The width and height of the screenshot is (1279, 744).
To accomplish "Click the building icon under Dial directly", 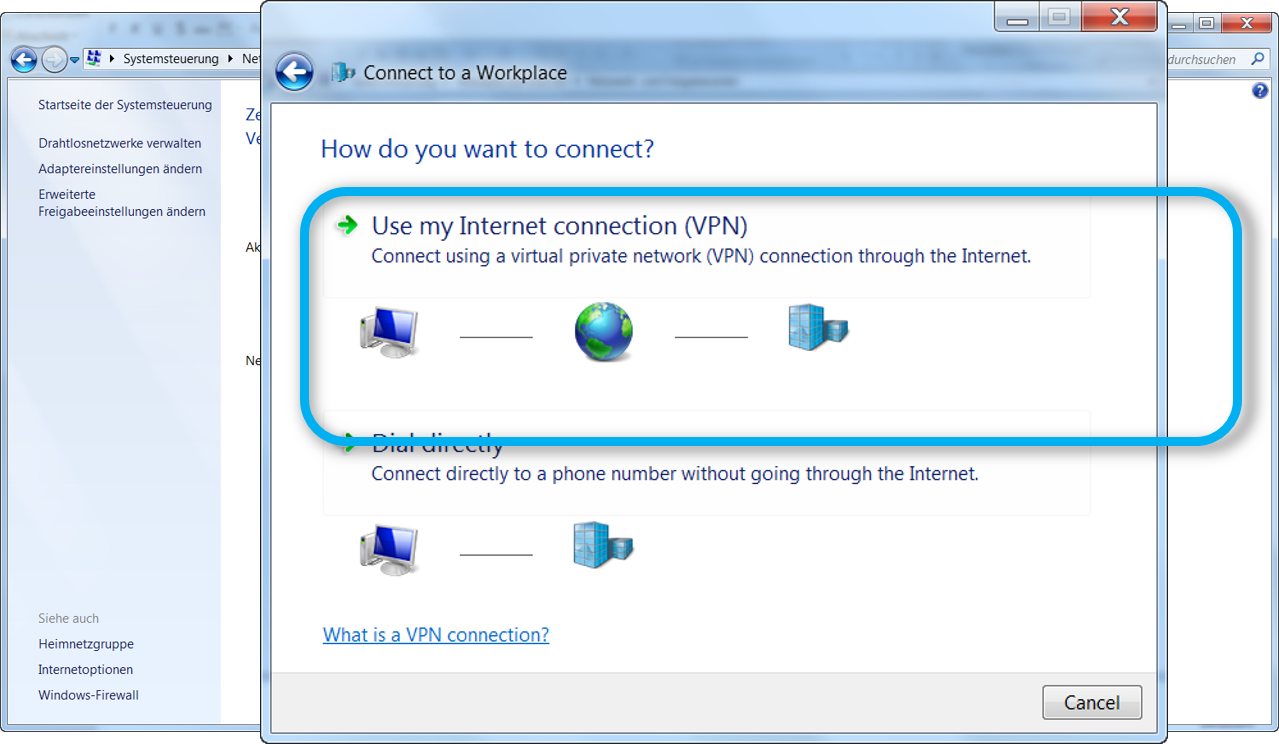I will [603, 545].
